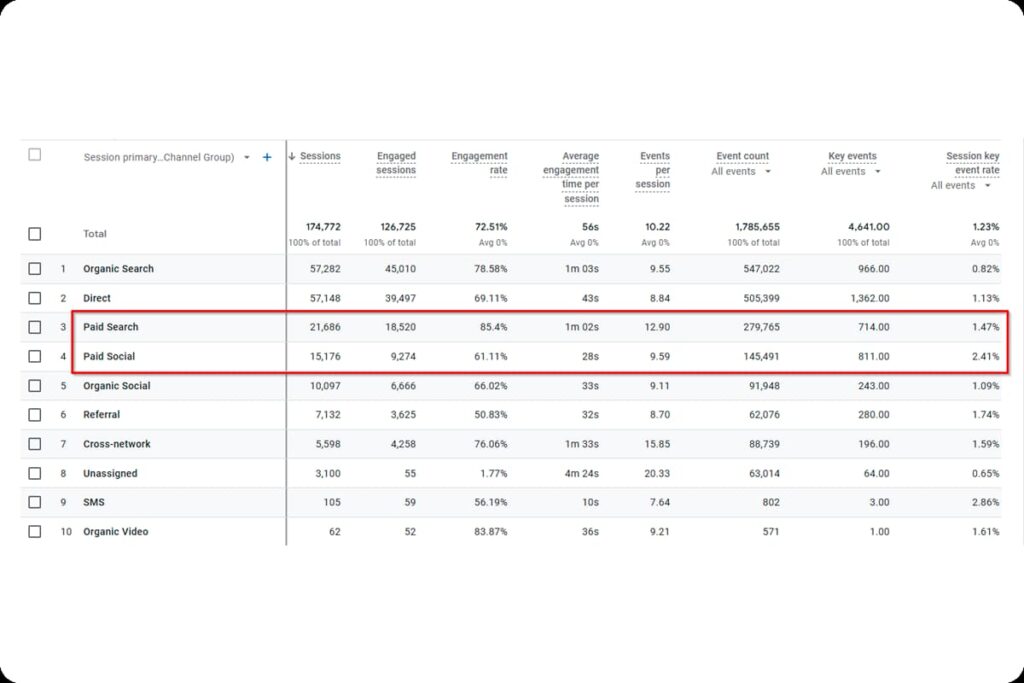
Task: Select the Organic Video row checkbox
Action: [35, 532]
